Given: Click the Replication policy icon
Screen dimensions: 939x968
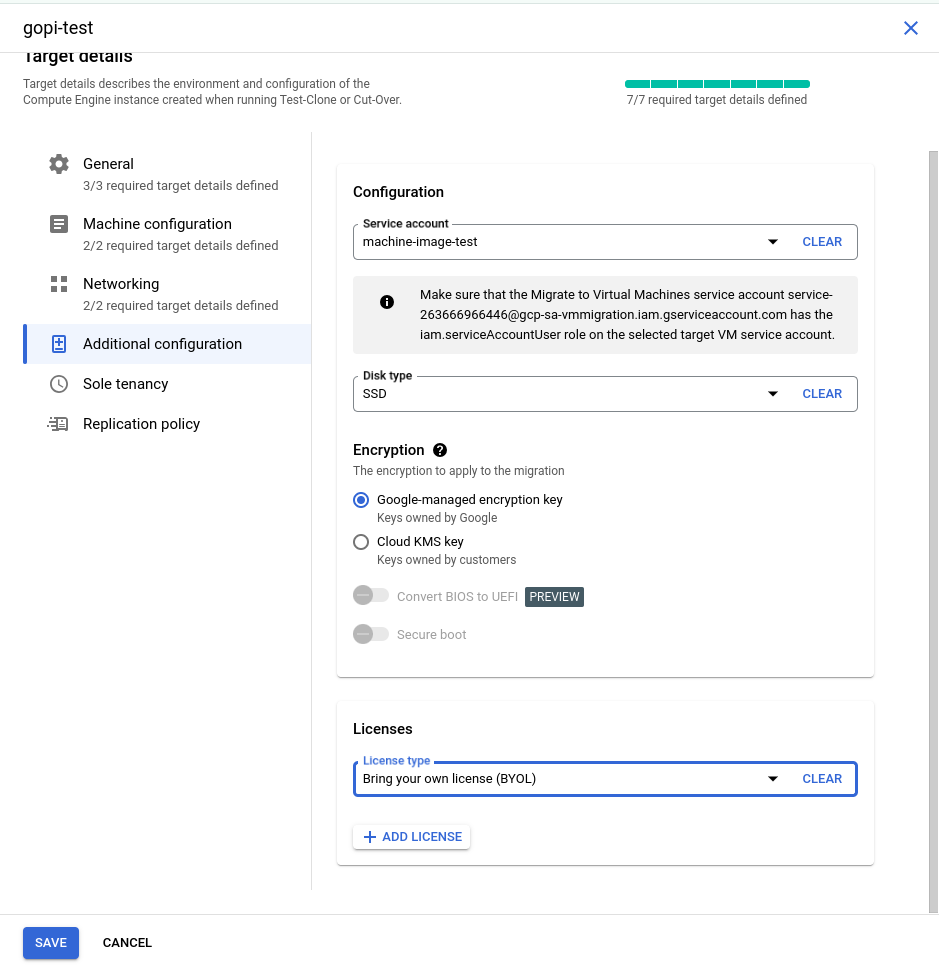Looking at the screenshot, I should click(58, 424).
